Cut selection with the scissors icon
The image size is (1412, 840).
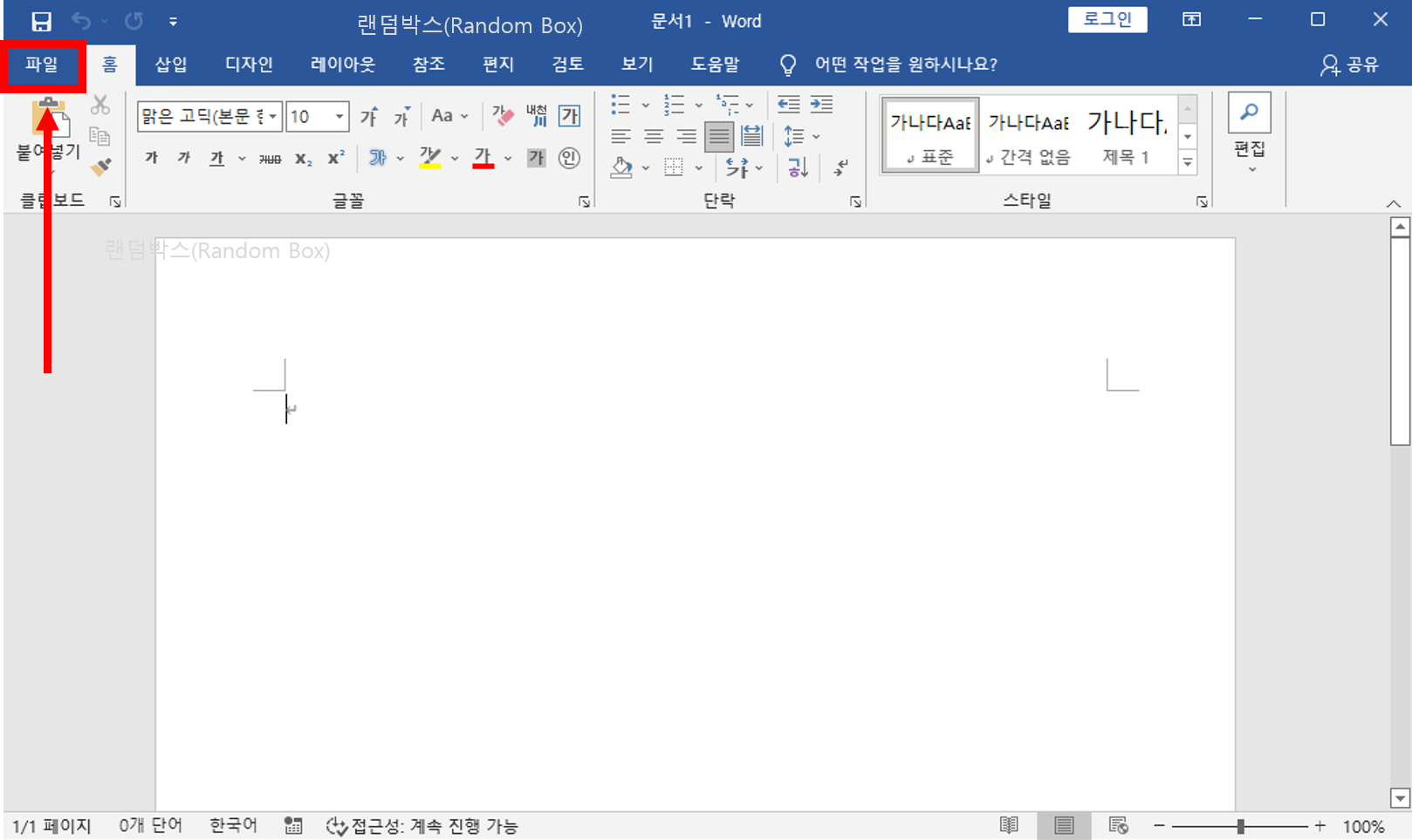pos(100,105)
